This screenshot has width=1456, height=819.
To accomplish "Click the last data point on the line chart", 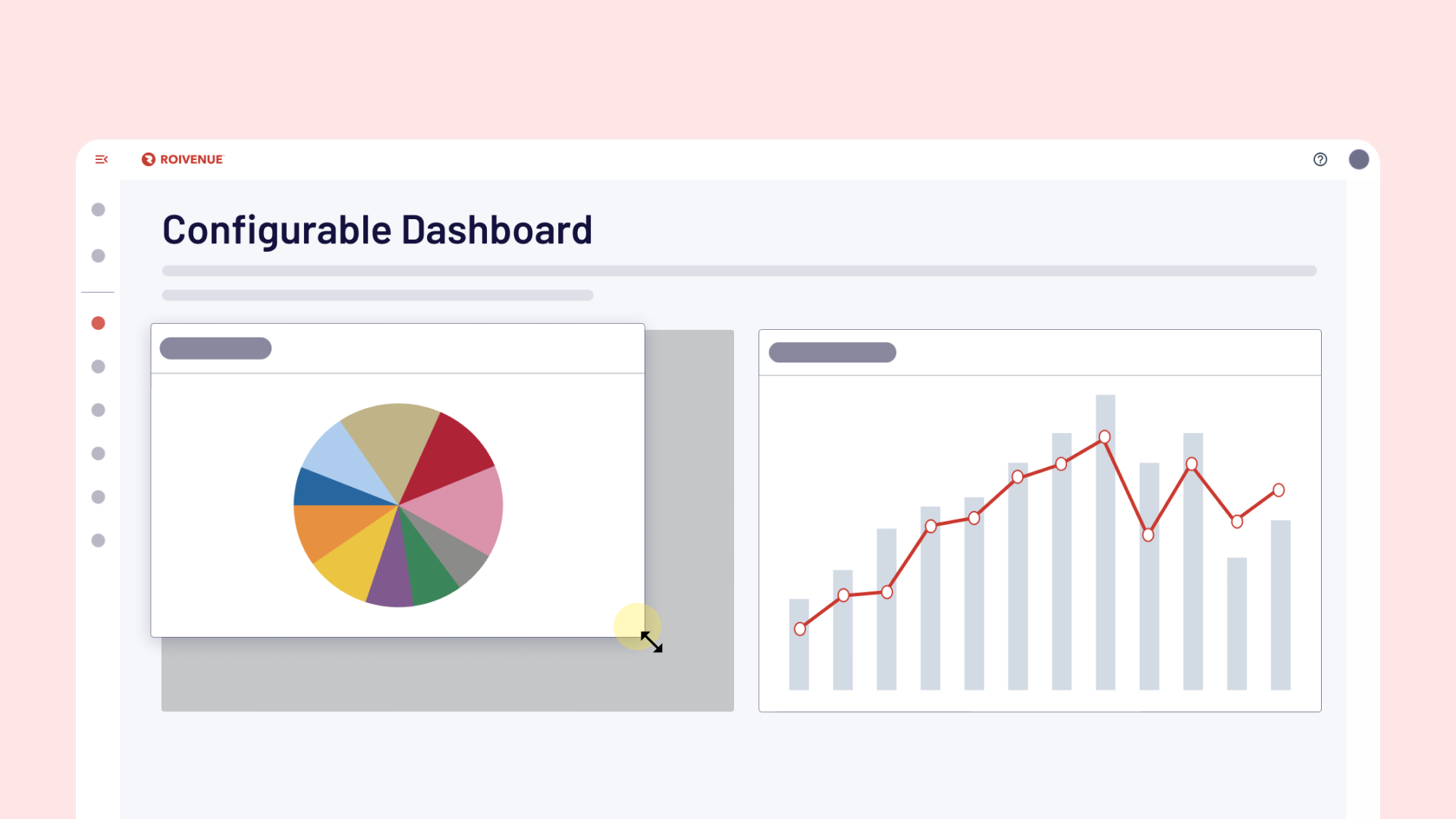I will pos(1279,490).
